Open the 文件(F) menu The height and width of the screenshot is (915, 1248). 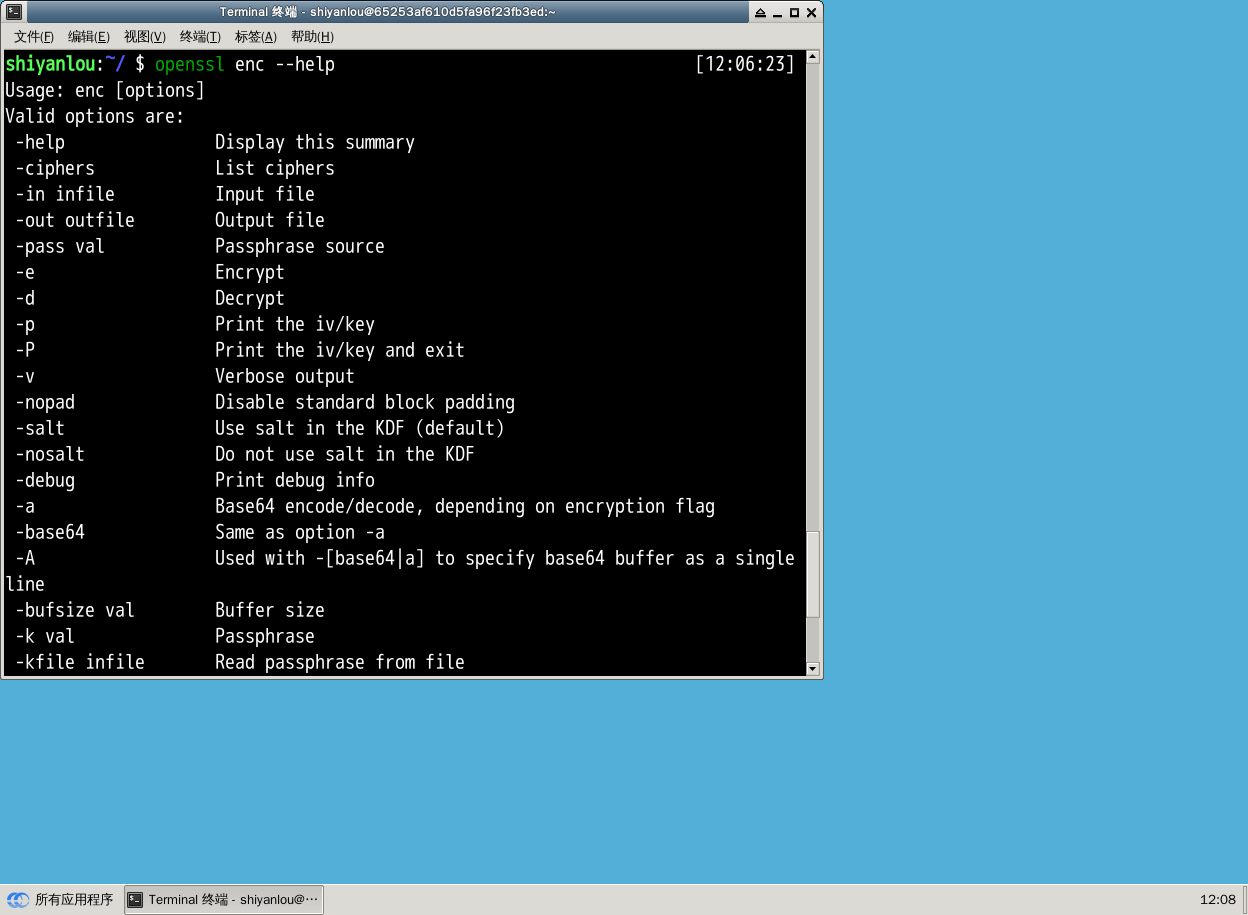click(x=34, y=37)
